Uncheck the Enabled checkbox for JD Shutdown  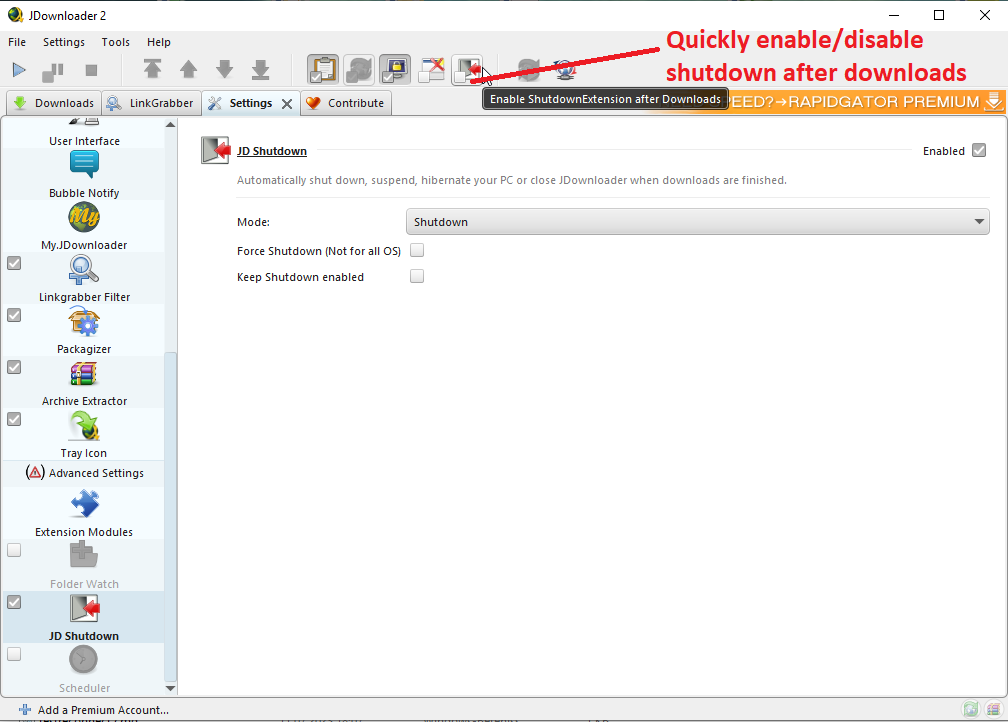979,150
